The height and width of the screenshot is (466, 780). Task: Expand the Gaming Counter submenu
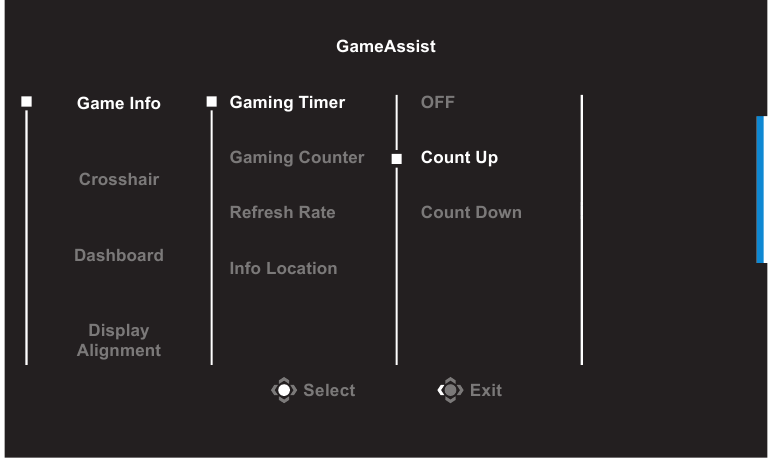click(x=297, y=158)
